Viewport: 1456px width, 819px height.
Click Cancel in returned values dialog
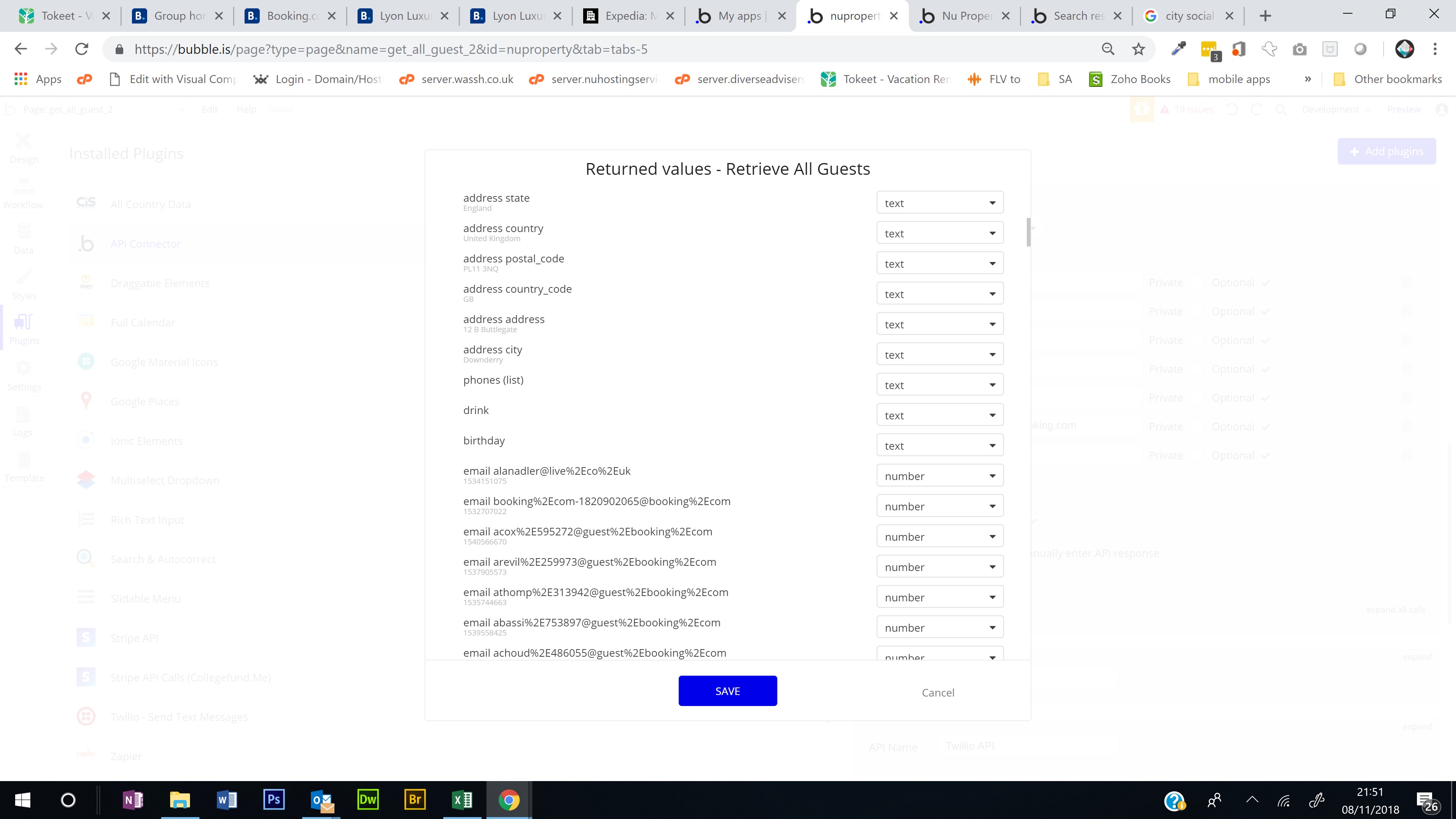[938, 692]
